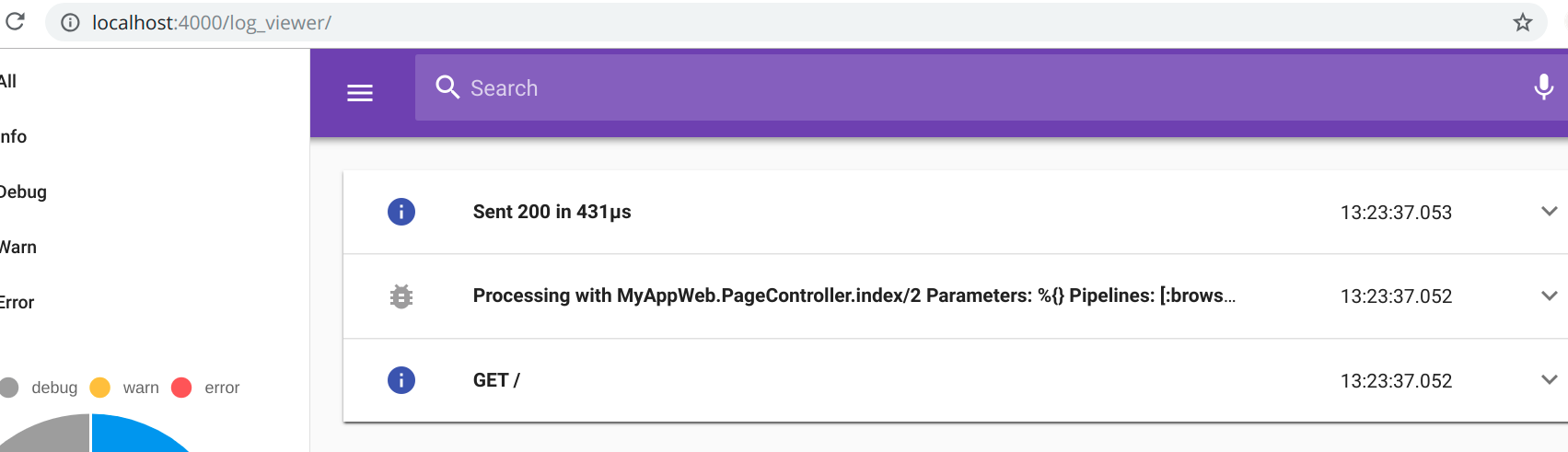Click info icon beside 'GET /' log
Image resolution: width=1568 pixels, height=452 pixels.
(401, 380)
